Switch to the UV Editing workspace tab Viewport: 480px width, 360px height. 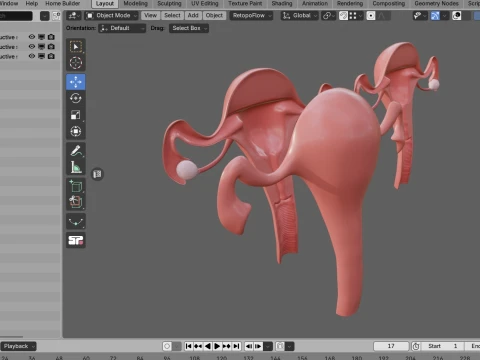(205, 4)
